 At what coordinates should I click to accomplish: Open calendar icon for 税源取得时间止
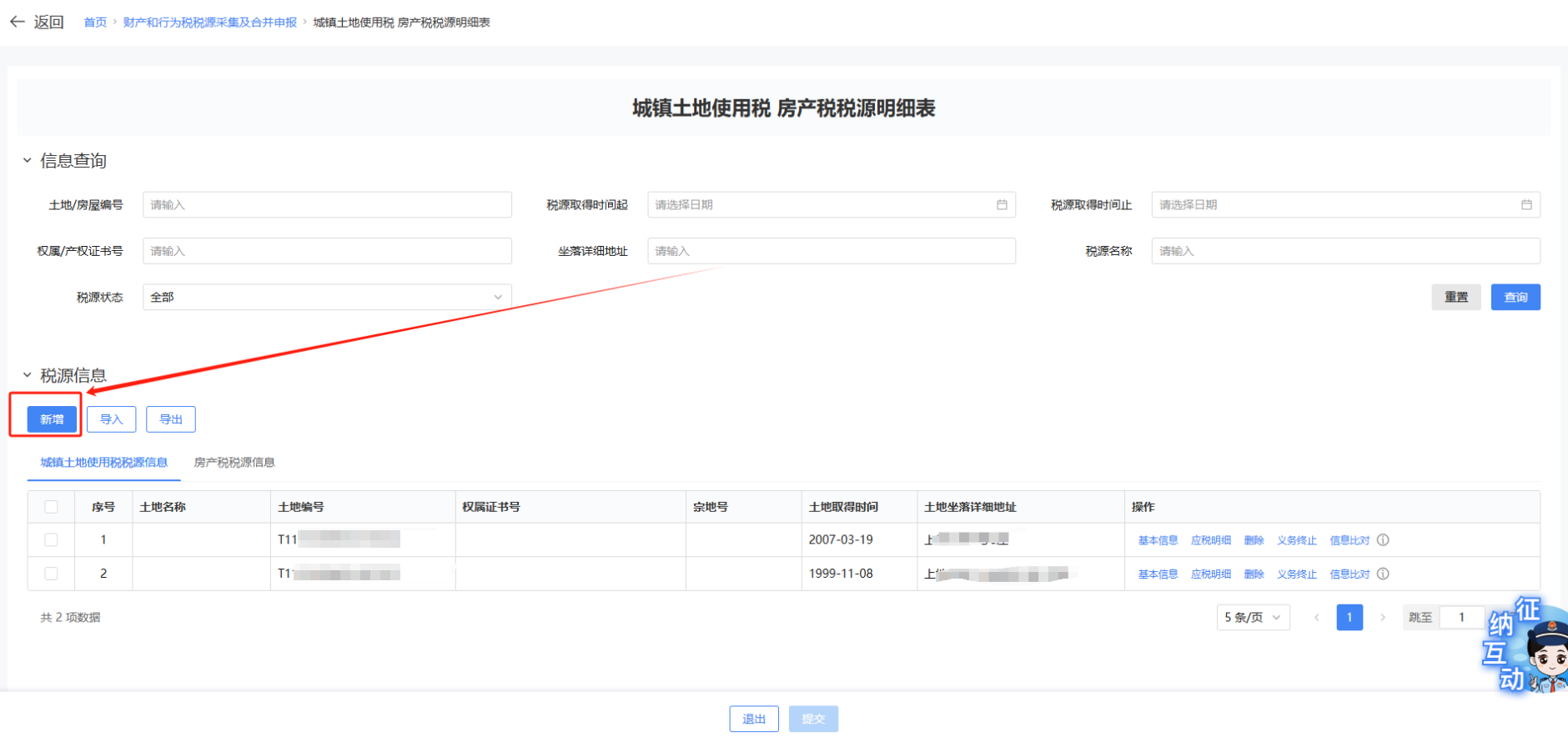click(x=1526, y=205)
